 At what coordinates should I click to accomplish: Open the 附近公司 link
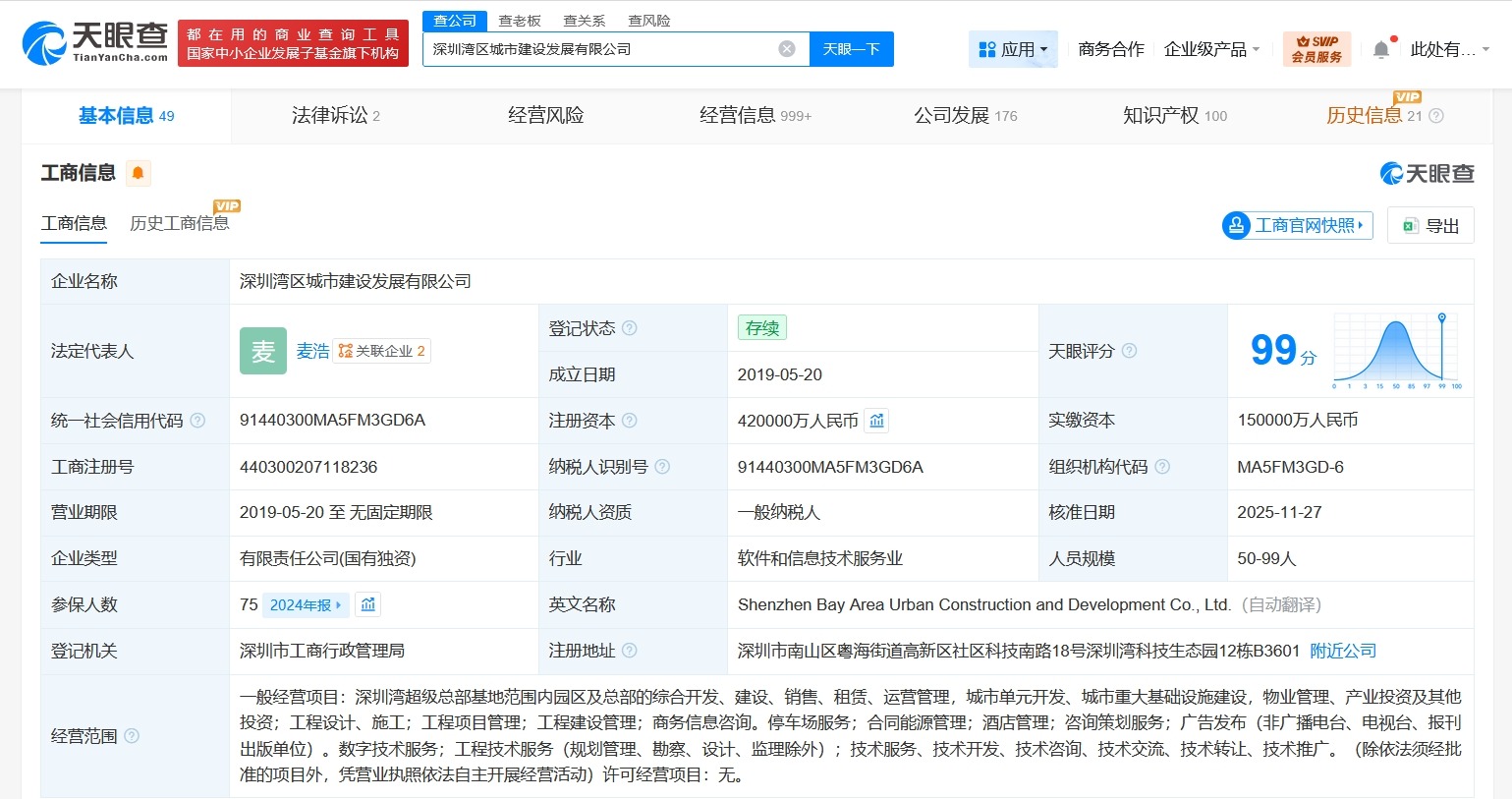(1343, 651)
